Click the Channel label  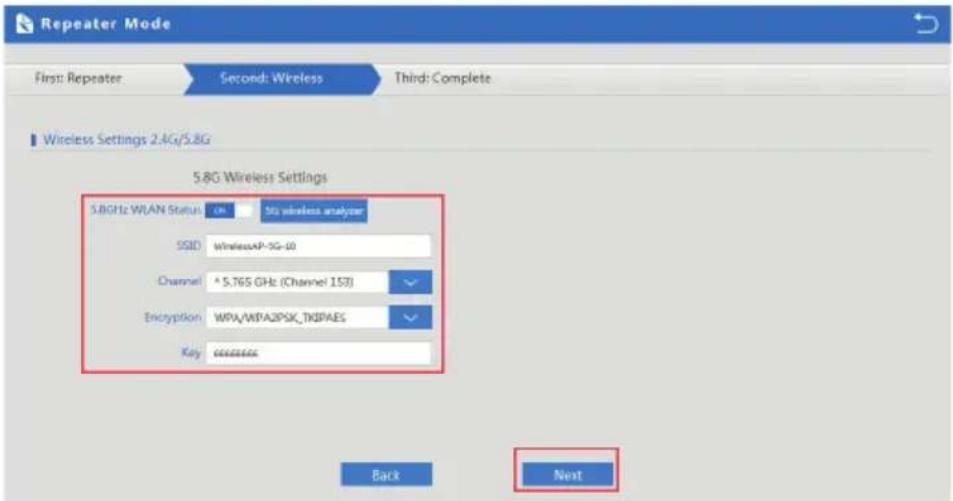click(x=179, y=281)
